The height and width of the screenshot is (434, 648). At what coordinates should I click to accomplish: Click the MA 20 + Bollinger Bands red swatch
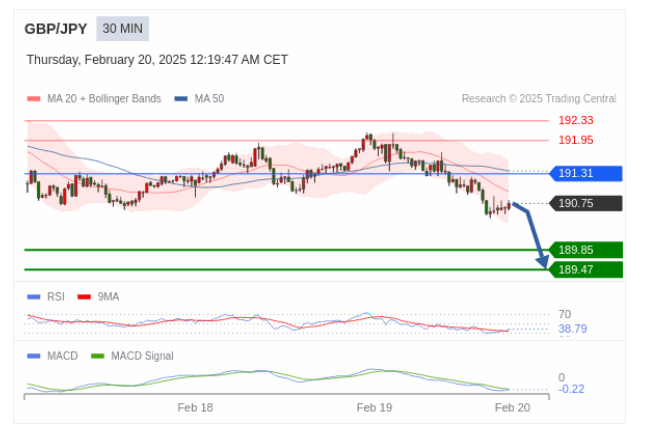33,99
